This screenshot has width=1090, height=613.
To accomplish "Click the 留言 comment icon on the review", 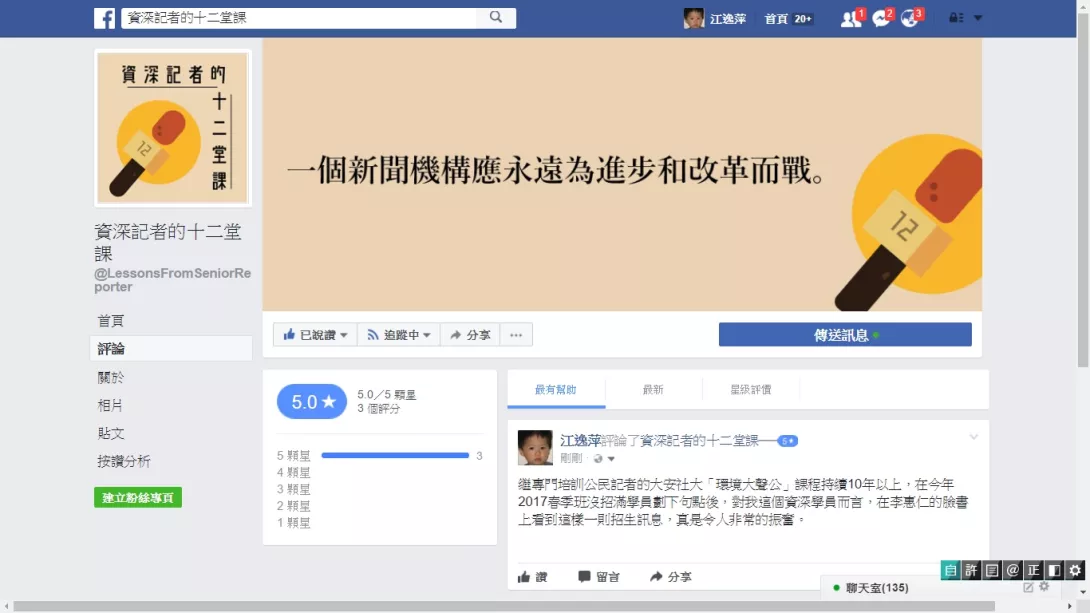I will (x=599, y=577).
